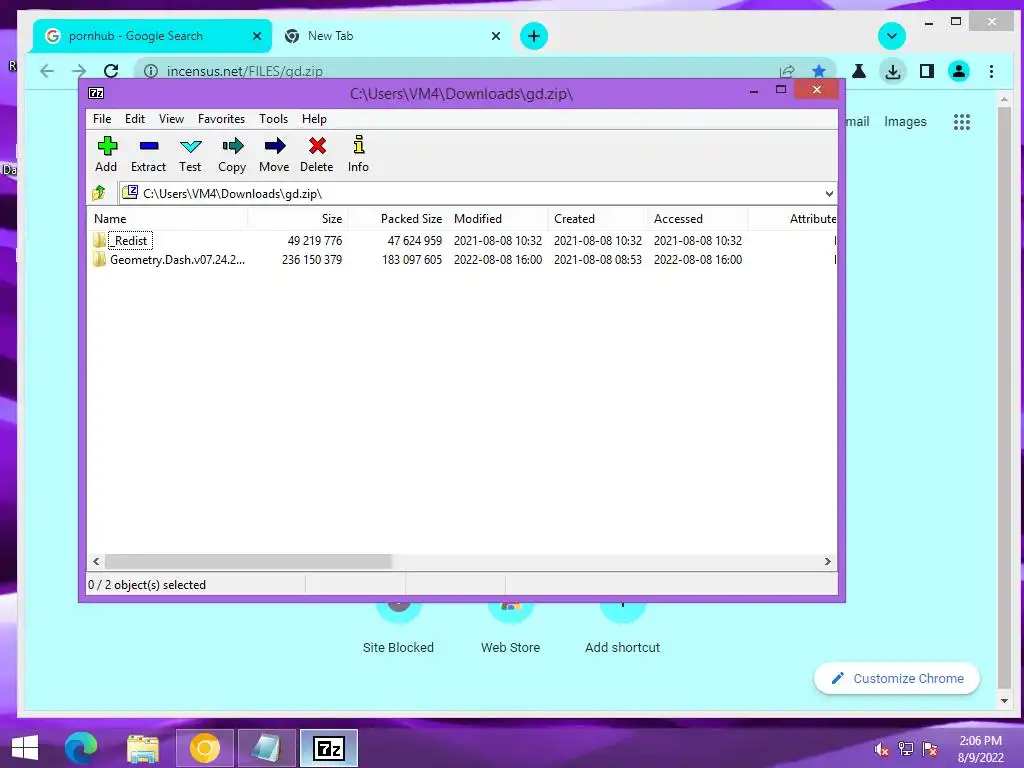Share this page from address bar

point(787,71)
